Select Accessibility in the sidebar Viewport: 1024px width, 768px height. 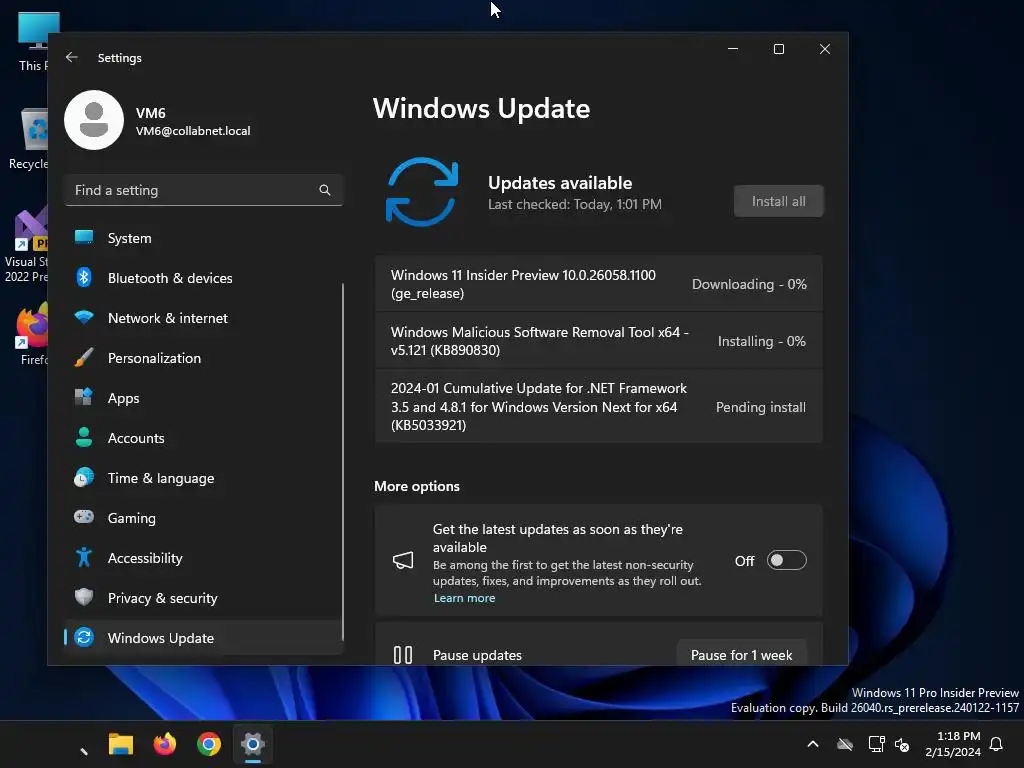click(203, 558)
